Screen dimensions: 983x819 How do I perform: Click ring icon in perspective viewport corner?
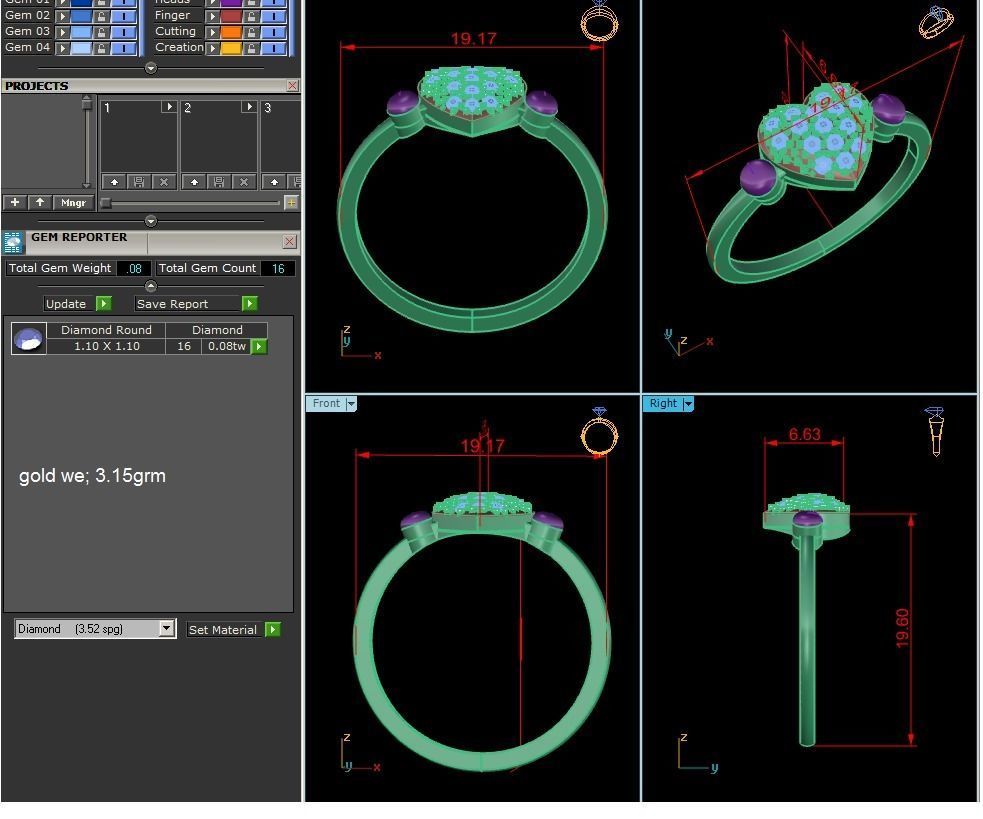pos(936,22)
